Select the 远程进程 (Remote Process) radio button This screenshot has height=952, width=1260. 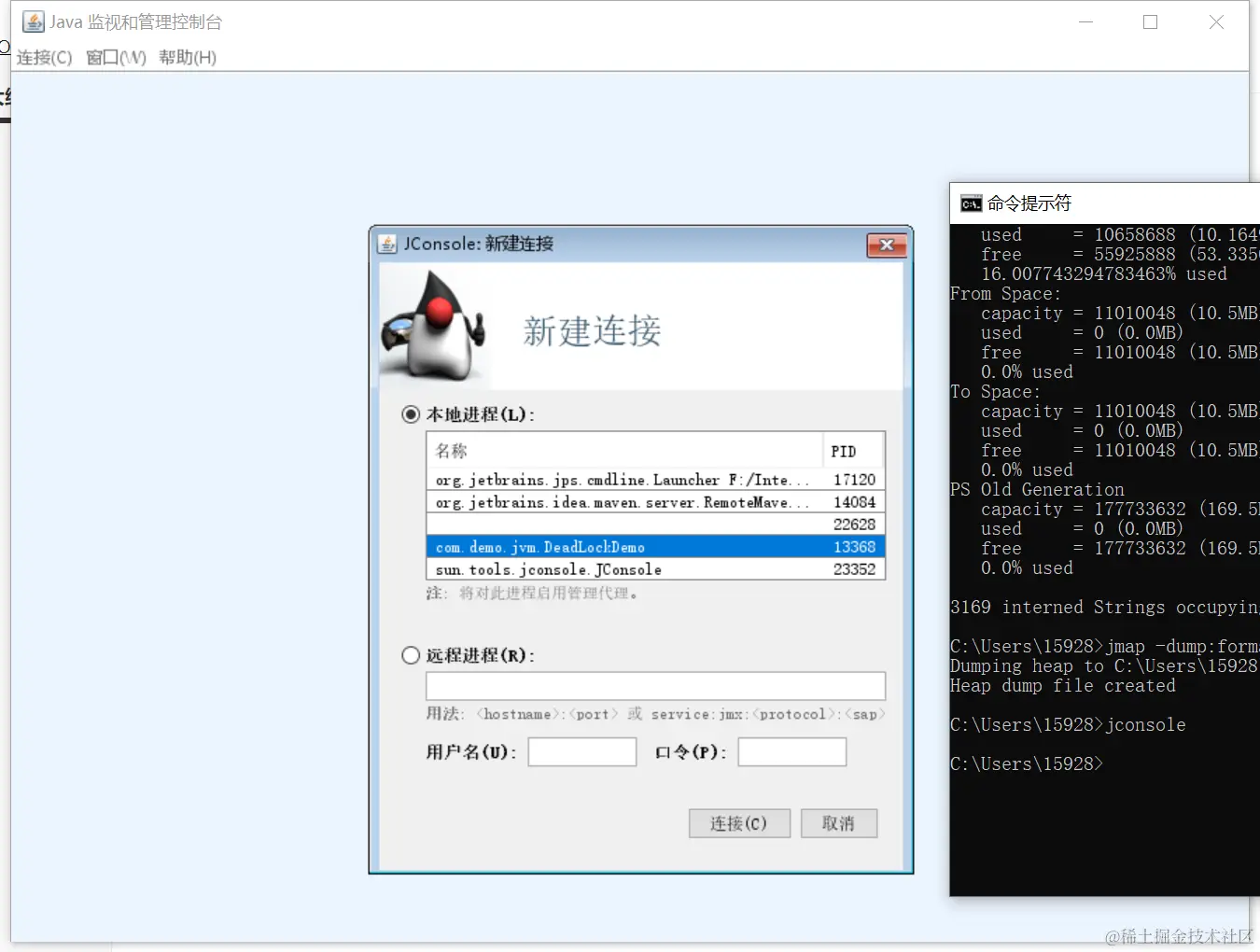[411, 655]
